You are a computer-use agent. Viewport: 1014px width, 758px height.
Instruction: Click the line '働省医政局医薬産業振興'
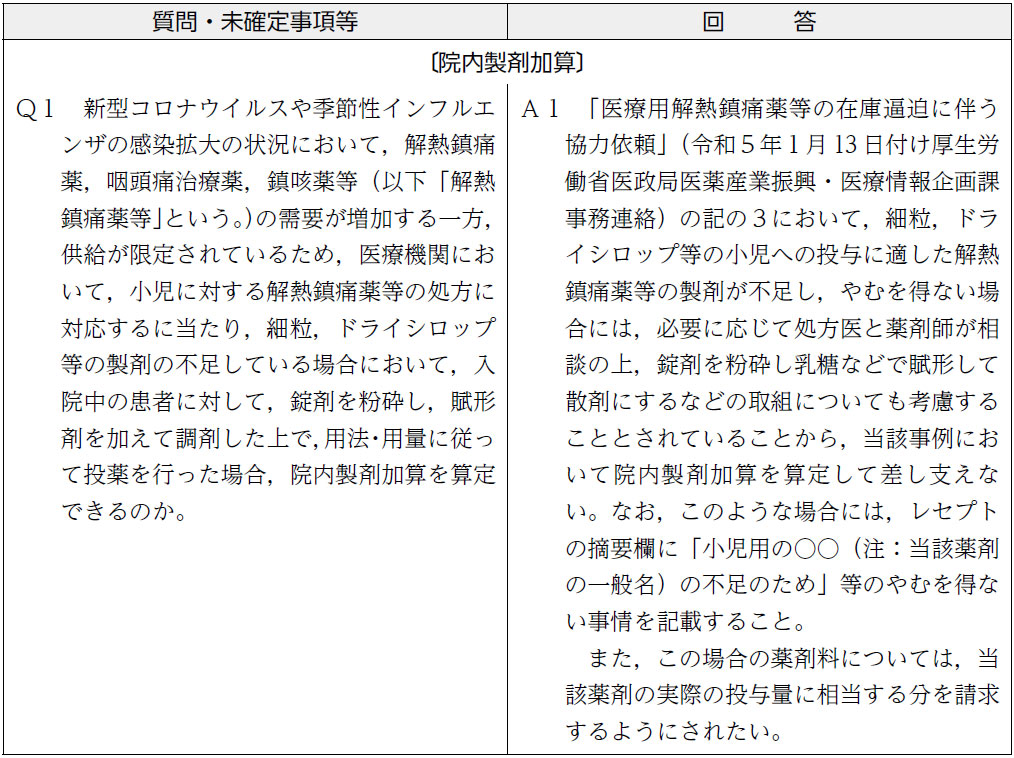pos(782,182)
